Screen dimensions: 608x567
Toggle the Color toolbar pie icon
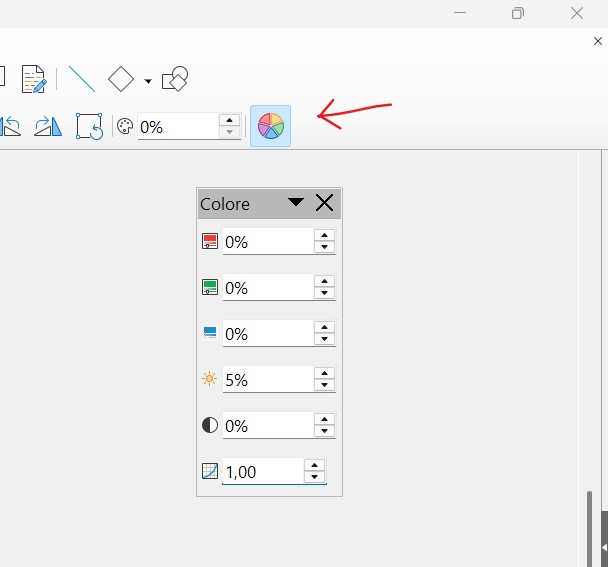[270, 126]
